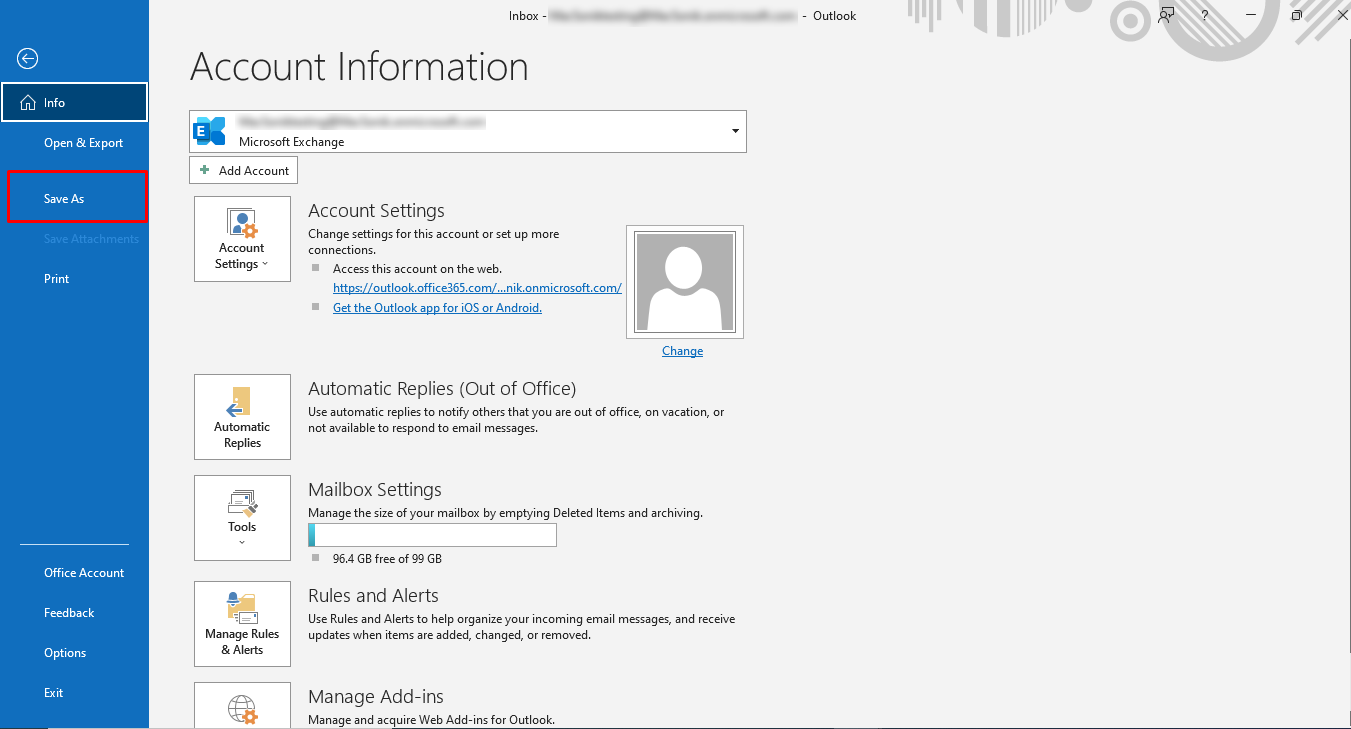
Task: Click the Manage Add-ins heading
Action: (376, 697)
